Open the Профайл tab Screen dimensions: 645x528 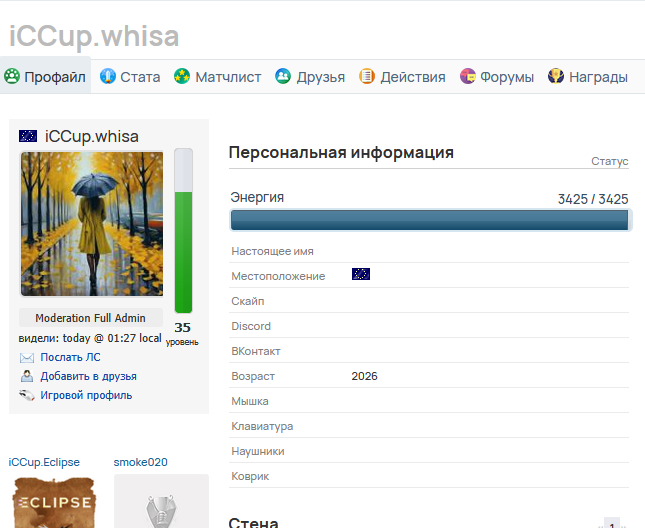pyautogui.click(x=45, y=77)
